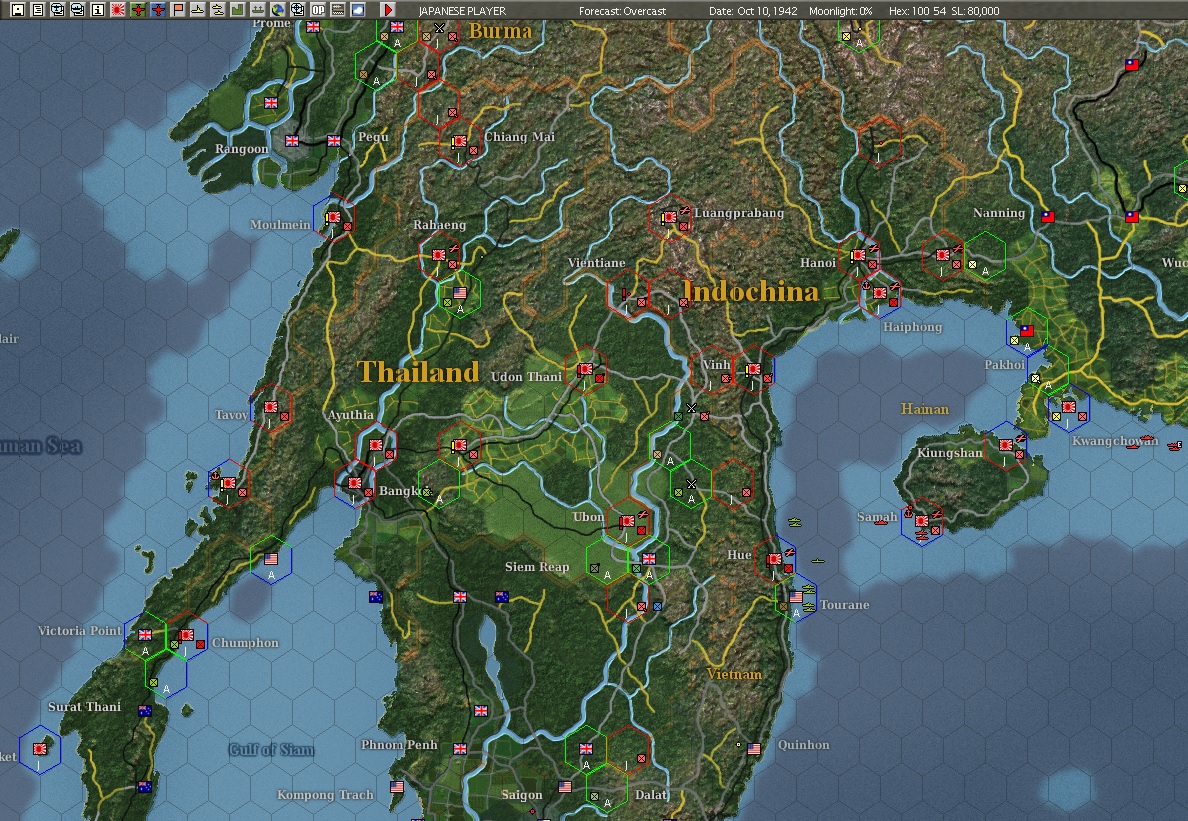Click the OP toolbar button

[318, 10]
